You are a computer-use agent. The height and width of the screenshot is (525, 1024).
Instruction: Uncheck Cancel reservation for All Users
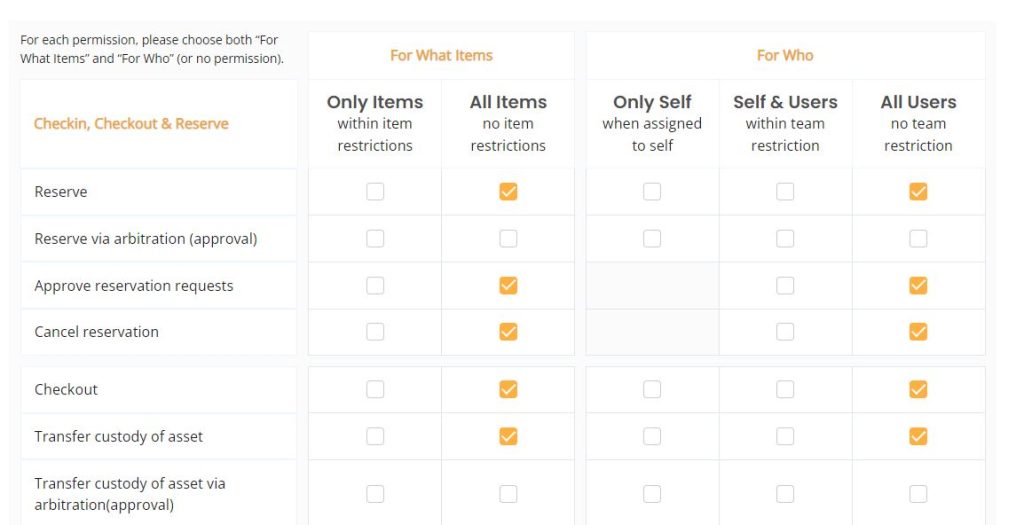click(918, 332)
